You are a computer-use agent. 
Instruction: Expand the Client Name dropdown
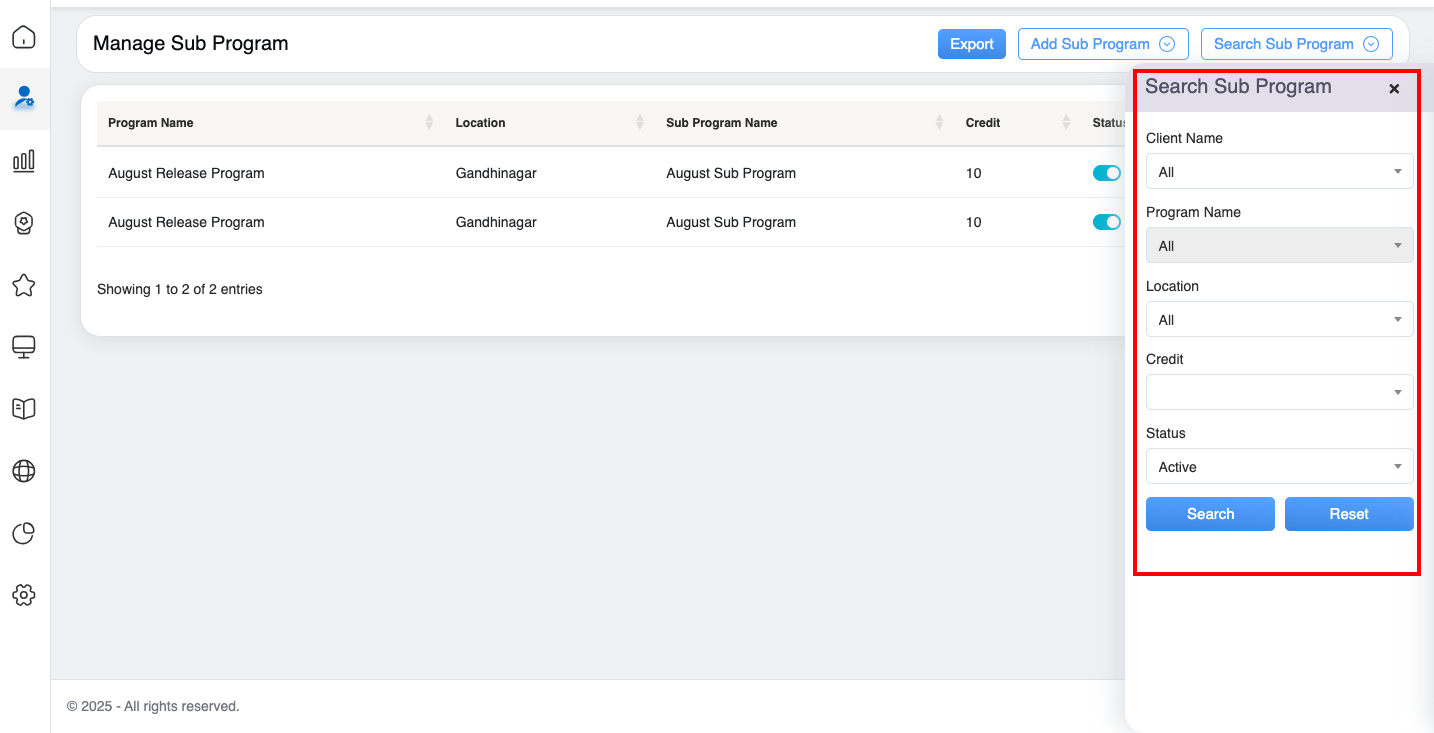tap(1279, 171)
